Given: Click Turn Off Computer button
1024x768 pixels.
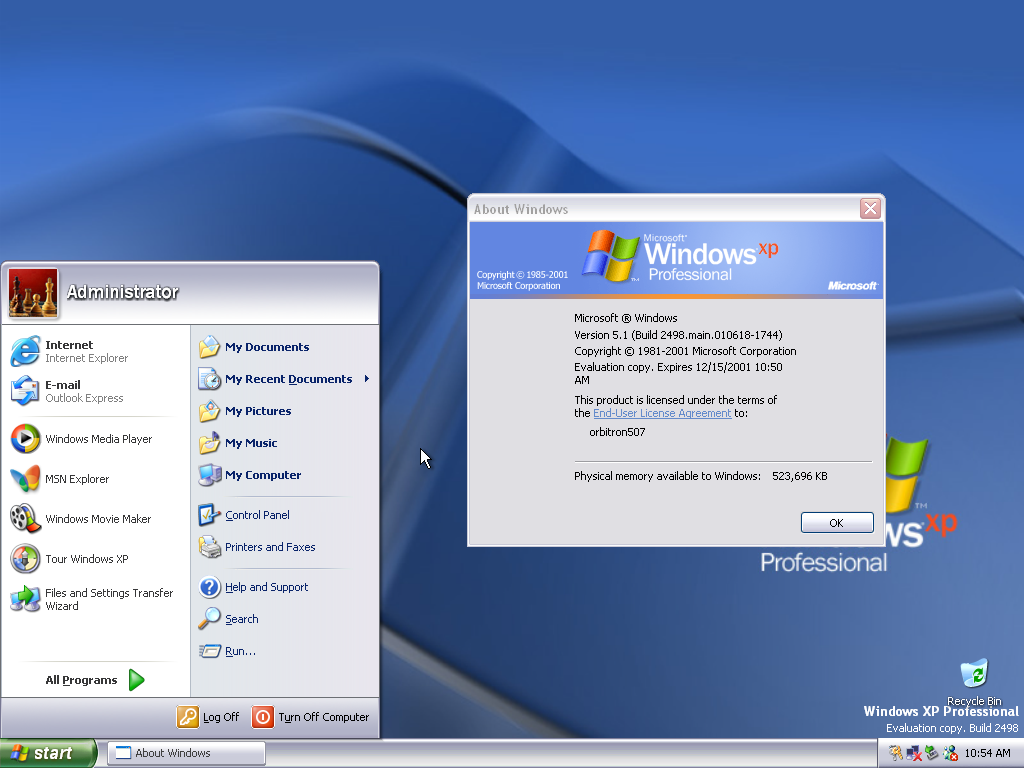Looking at the screenshot, I should (311, 716).
